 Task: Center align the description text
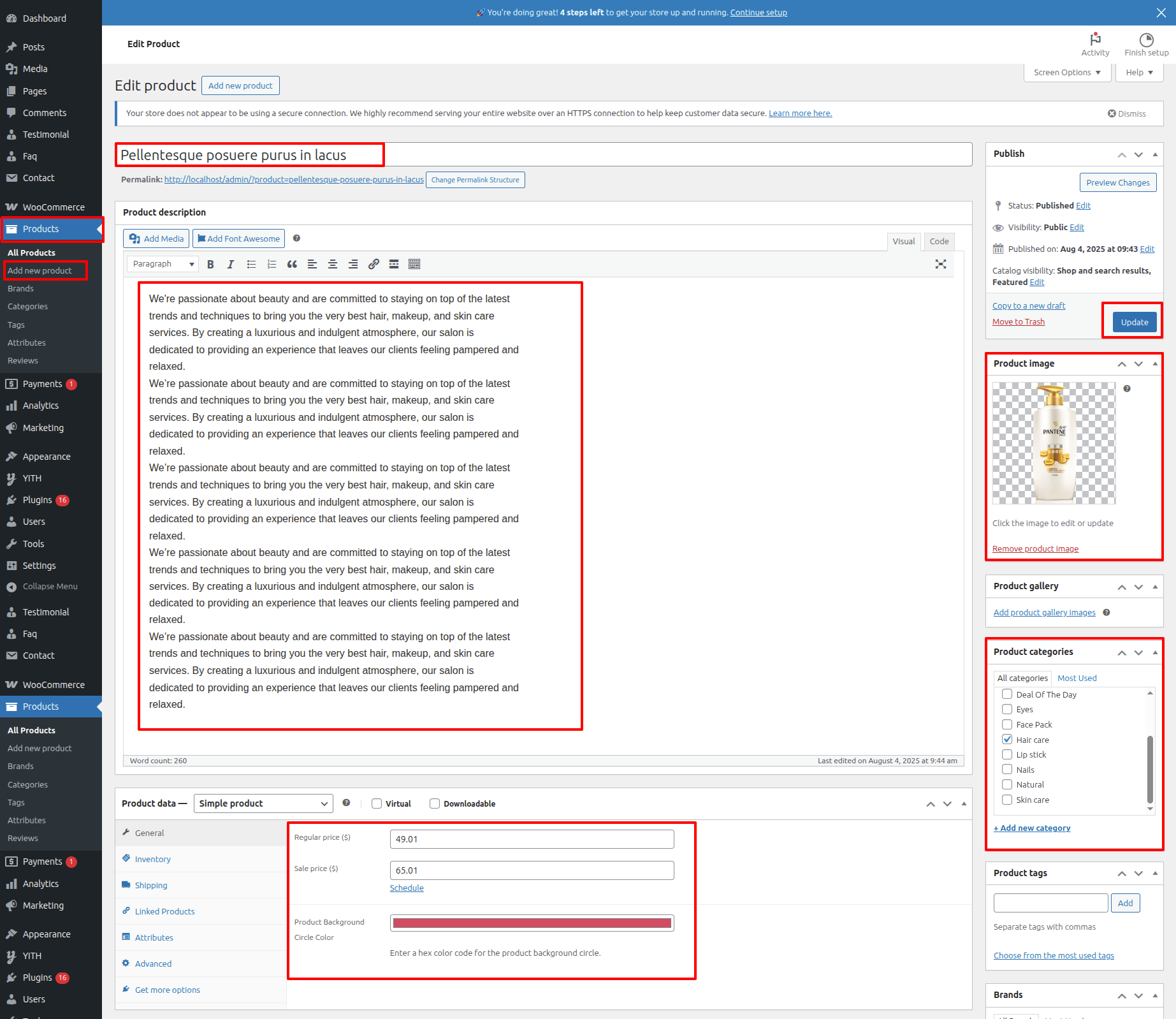pos(333,264)
